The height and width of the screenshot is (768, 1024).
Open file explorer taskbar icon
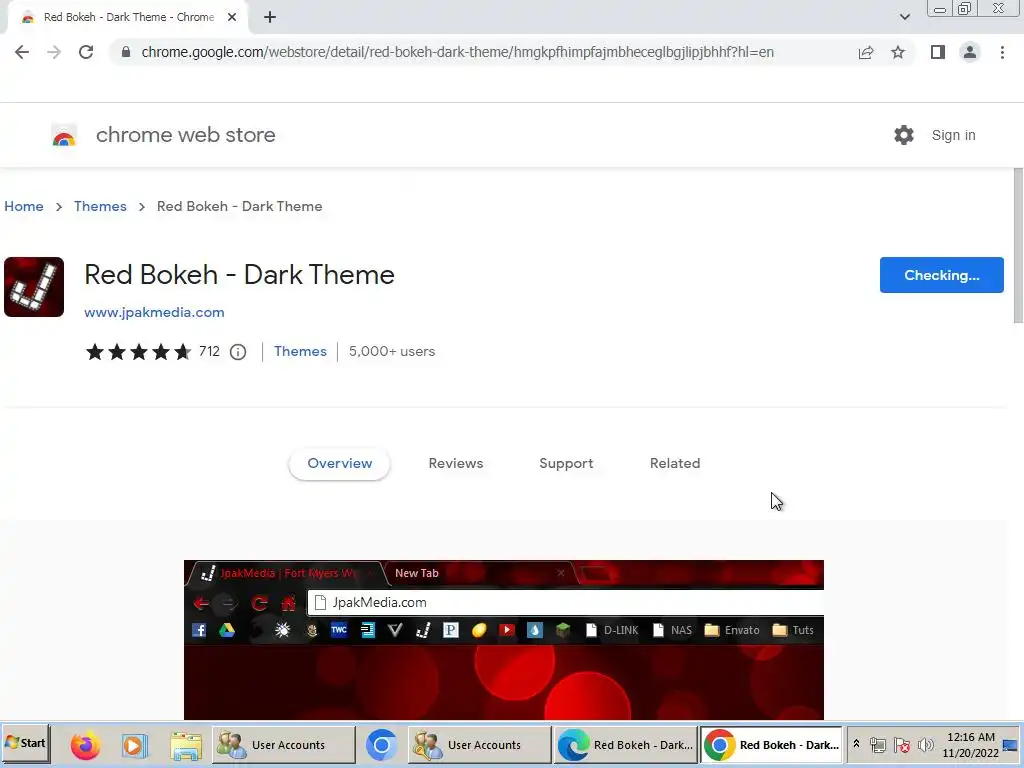click(186, 745)
